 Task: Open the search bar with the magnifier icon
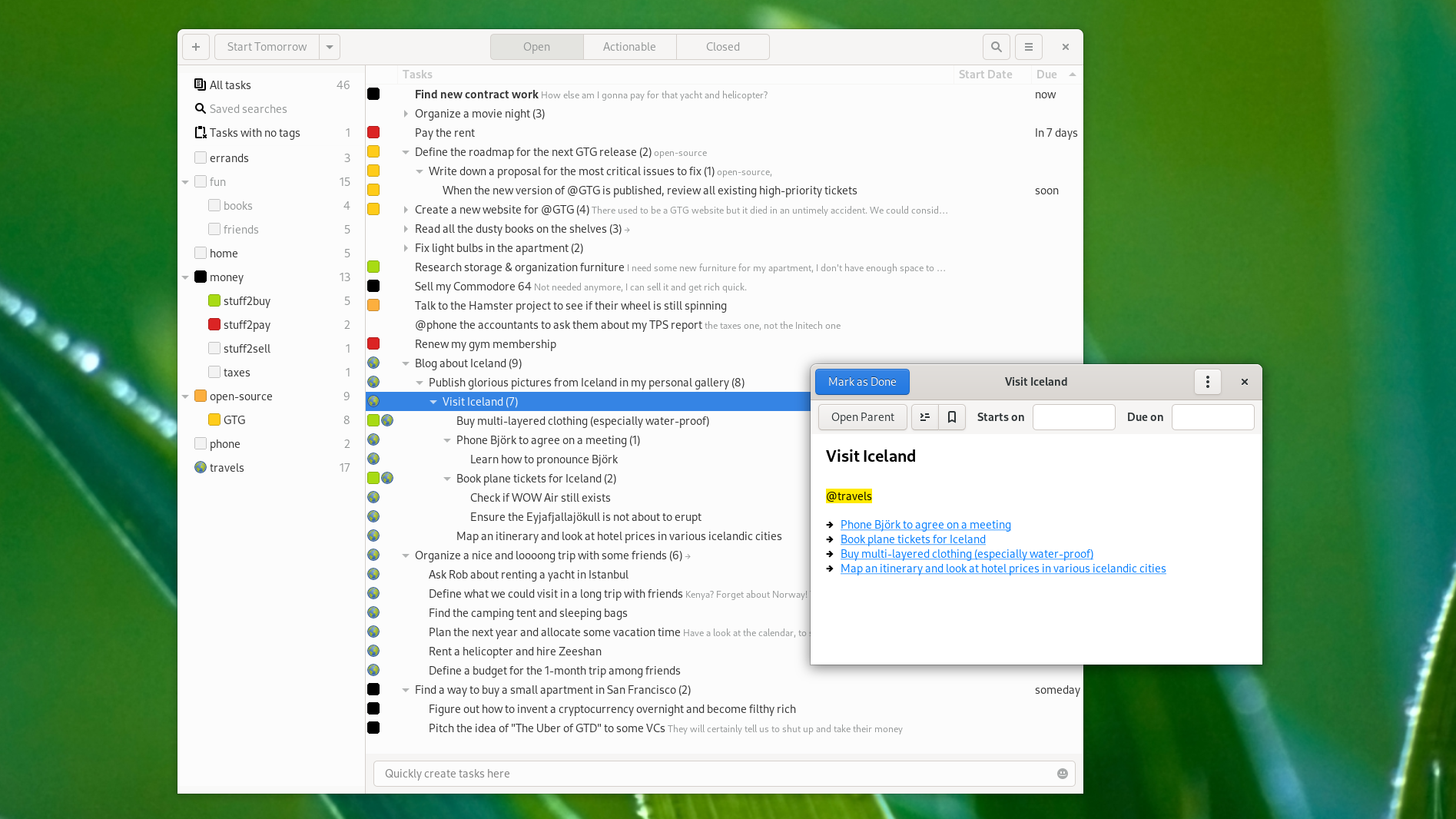click(996, 47)
